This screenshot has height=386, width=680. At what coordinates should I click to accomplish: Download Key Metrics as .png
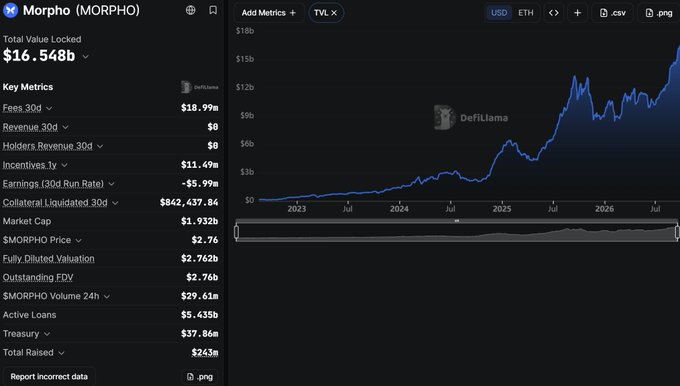[199, 376]
